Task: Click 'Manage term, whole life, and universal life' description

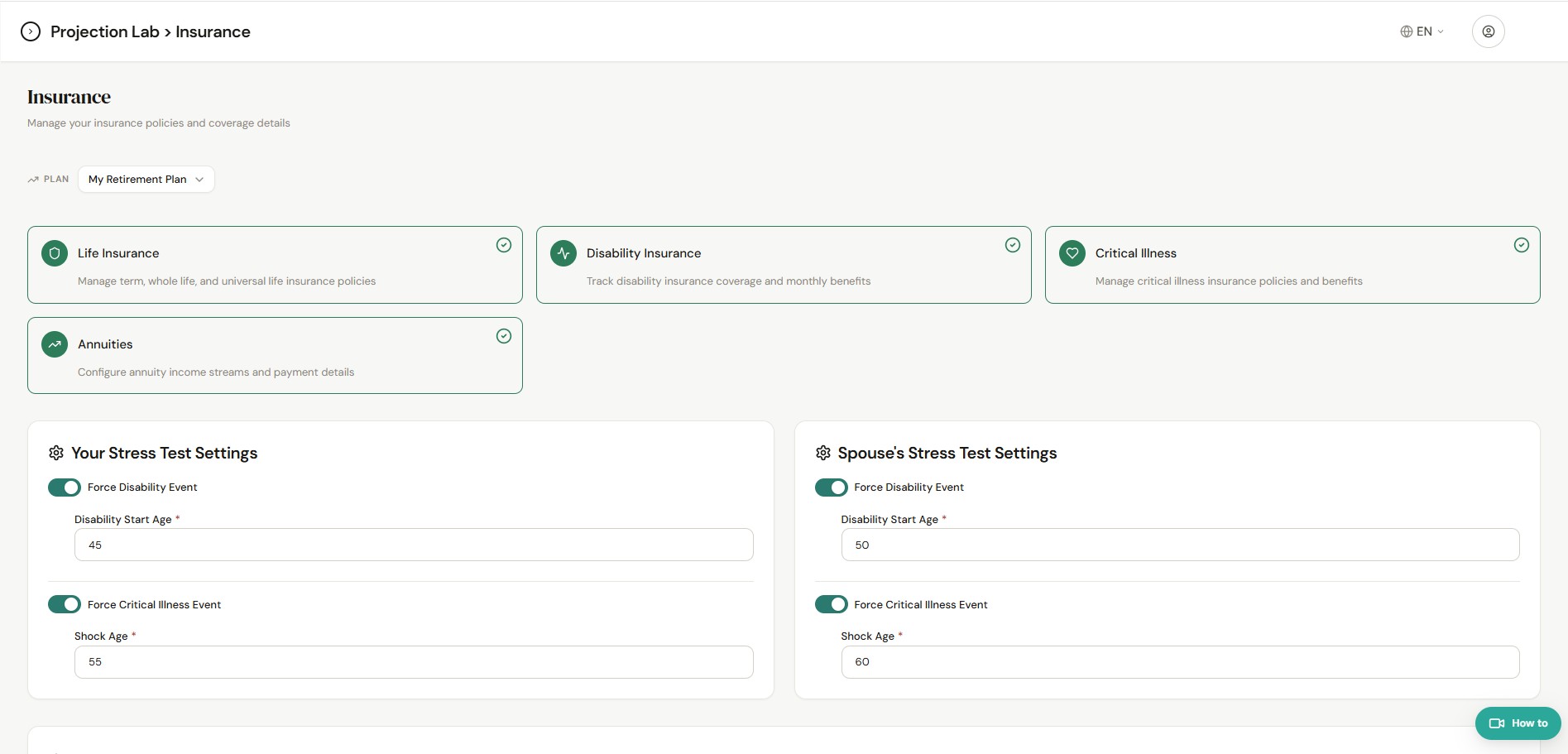Action: 227,281
